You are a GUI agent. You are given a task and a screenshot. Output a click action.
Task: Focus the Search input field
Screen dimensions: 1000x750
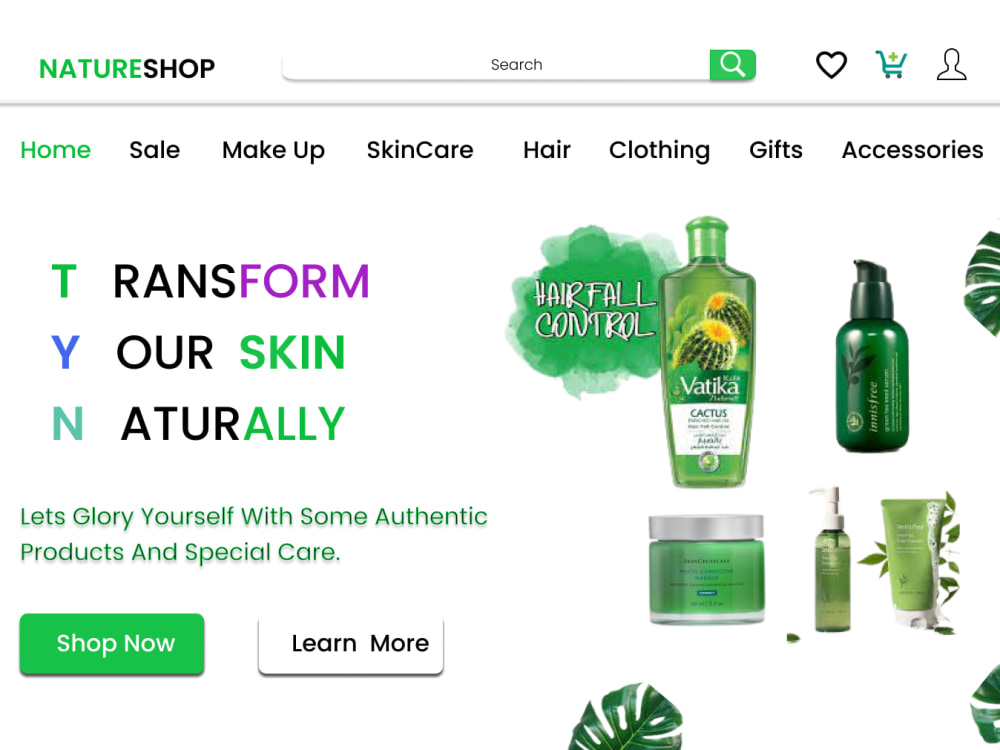coord(496,64)
